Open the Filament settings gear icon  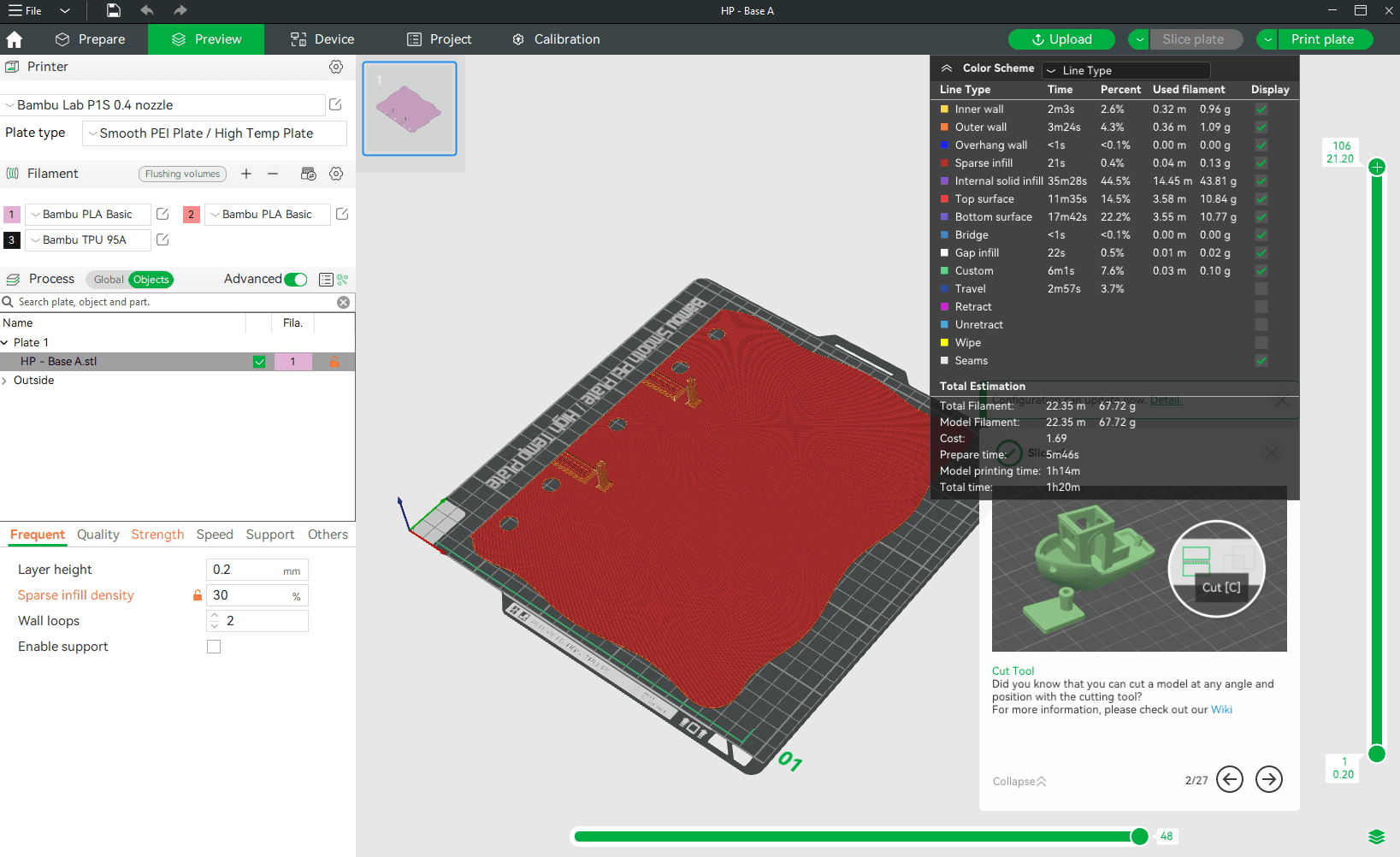click(336, 174)
